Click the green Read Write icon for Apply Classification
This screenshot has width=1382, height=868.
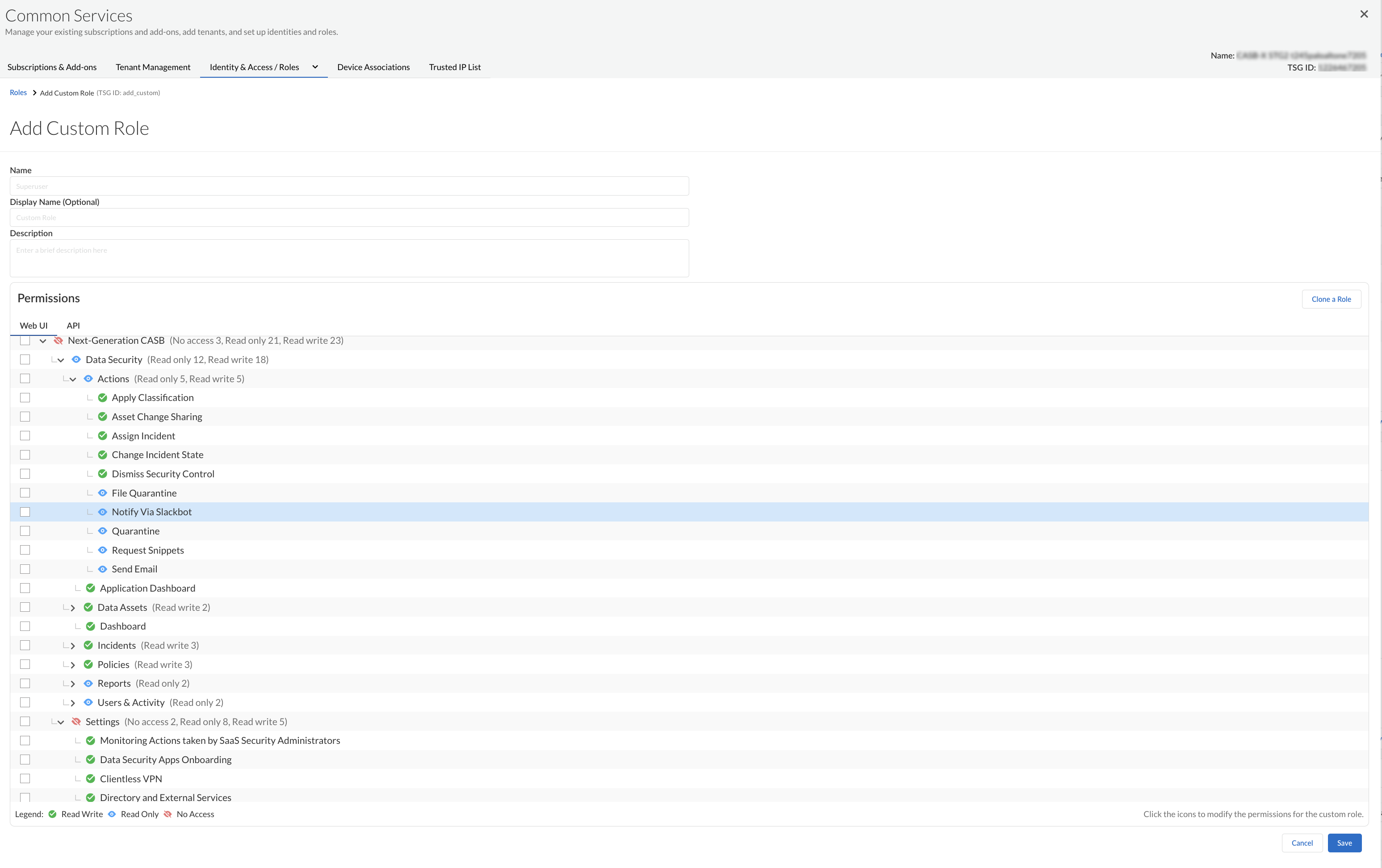click(103, 397)
